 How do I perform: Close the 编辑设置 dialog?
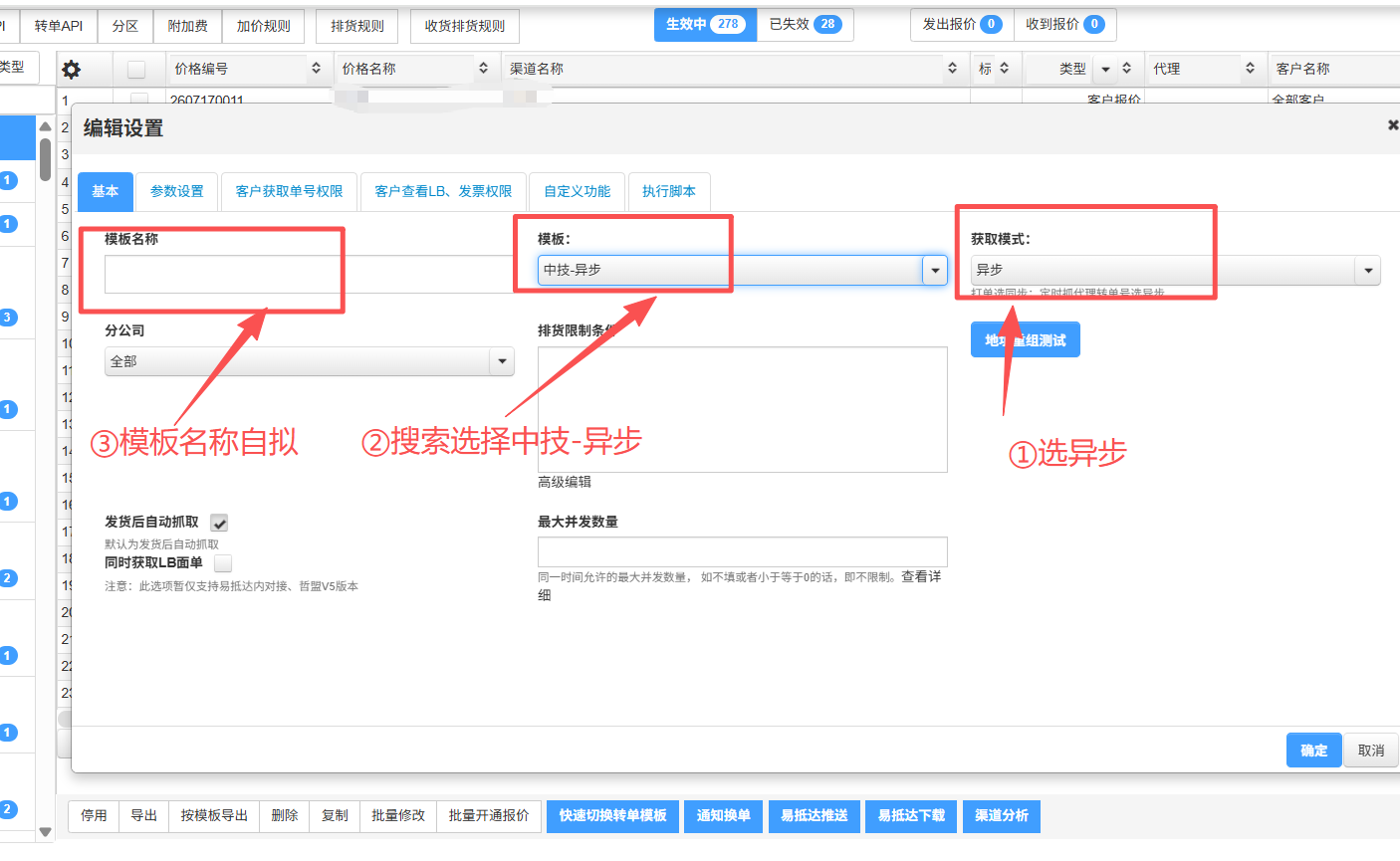(x=1393, y=124)
